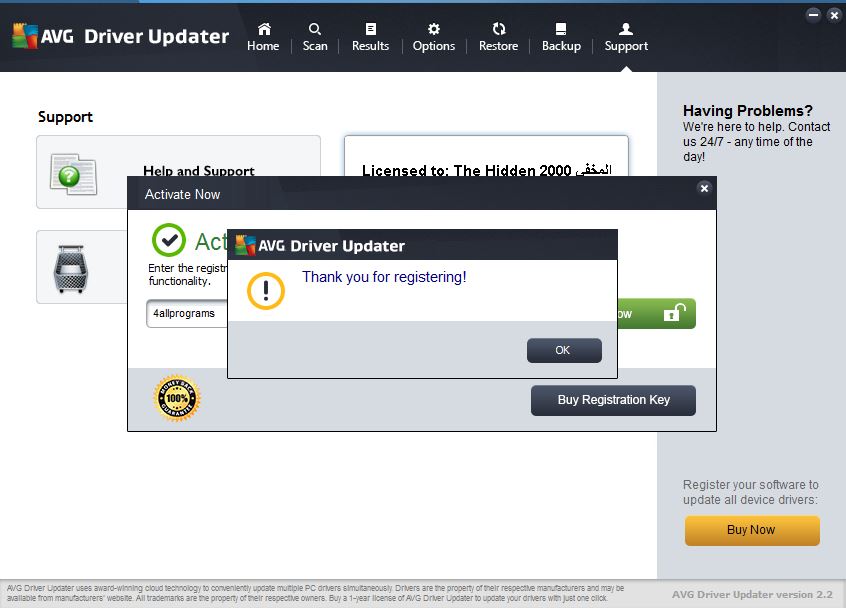The image size is (846, 608).
Task: Switch to the Scan tab
Action: 315,37
